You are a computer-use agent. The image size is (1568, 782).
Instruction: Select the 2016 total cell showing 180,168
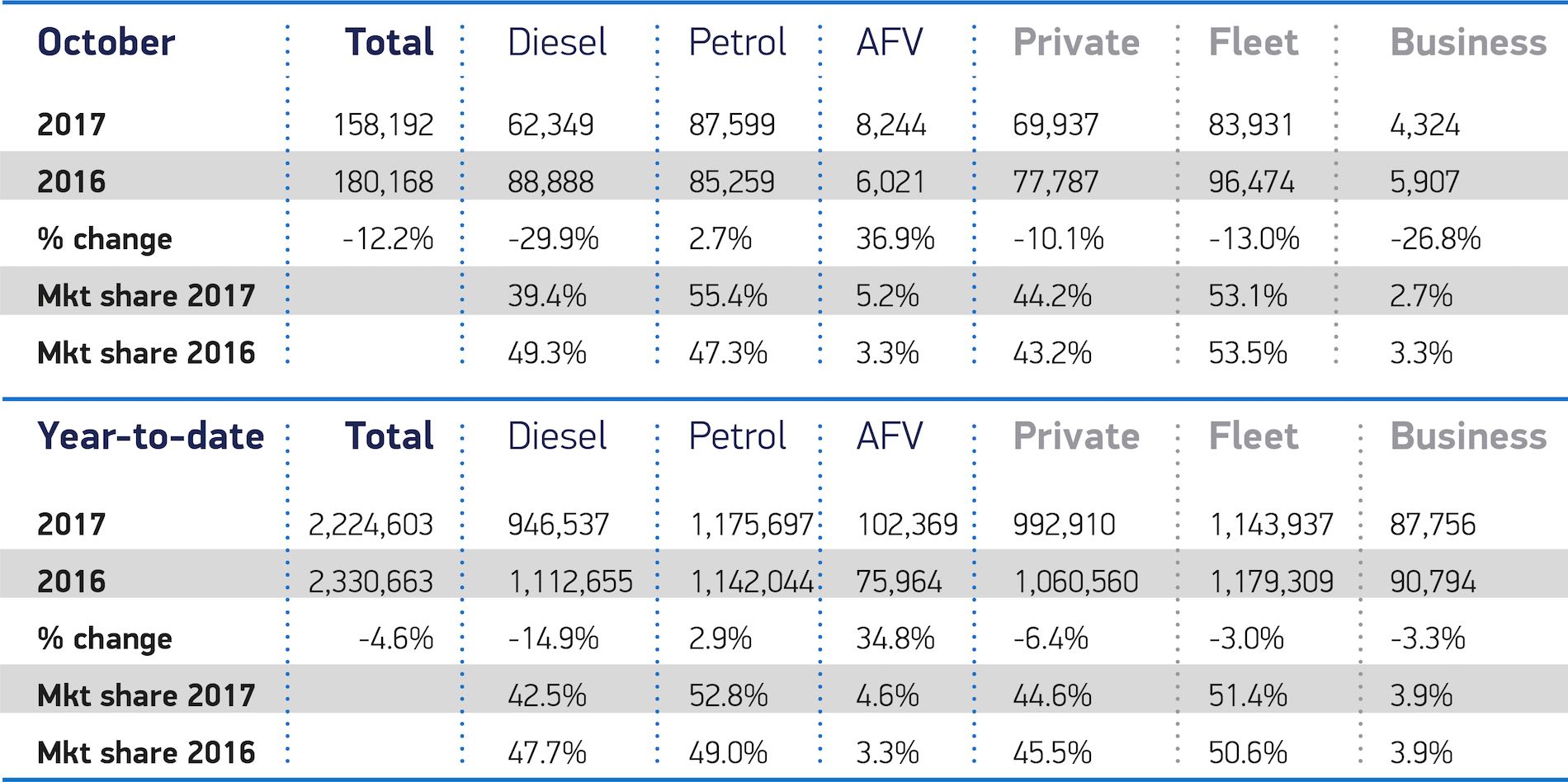click(x=384, y=182)
